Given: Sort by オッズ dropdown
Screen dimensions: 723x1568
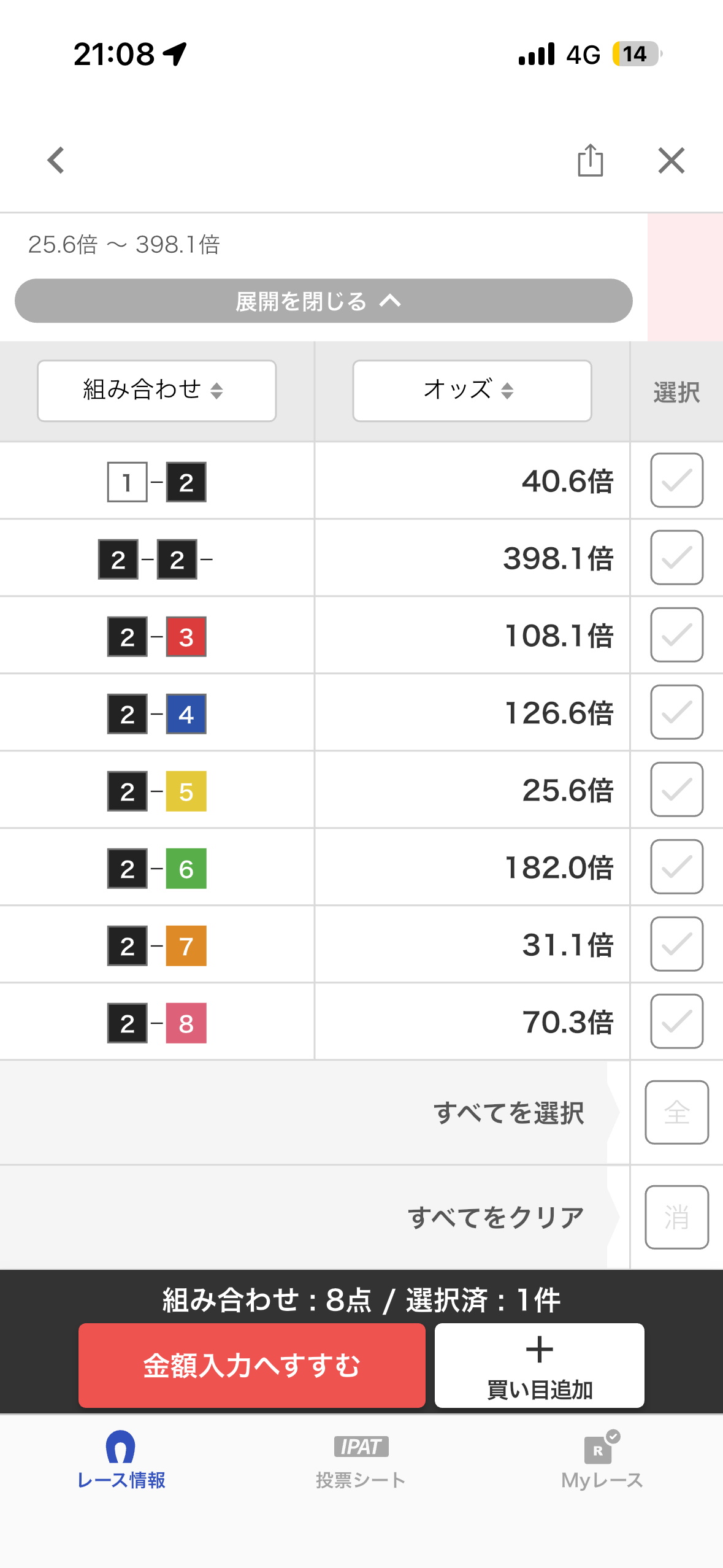Looking at the screenshot, I should point(472,391).
